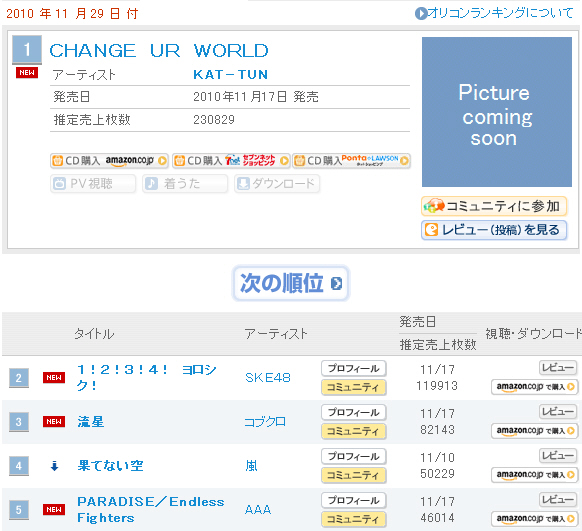Click the sales figure 230829
Viewport: 582px width, 531px height.
tap(214, 119)
